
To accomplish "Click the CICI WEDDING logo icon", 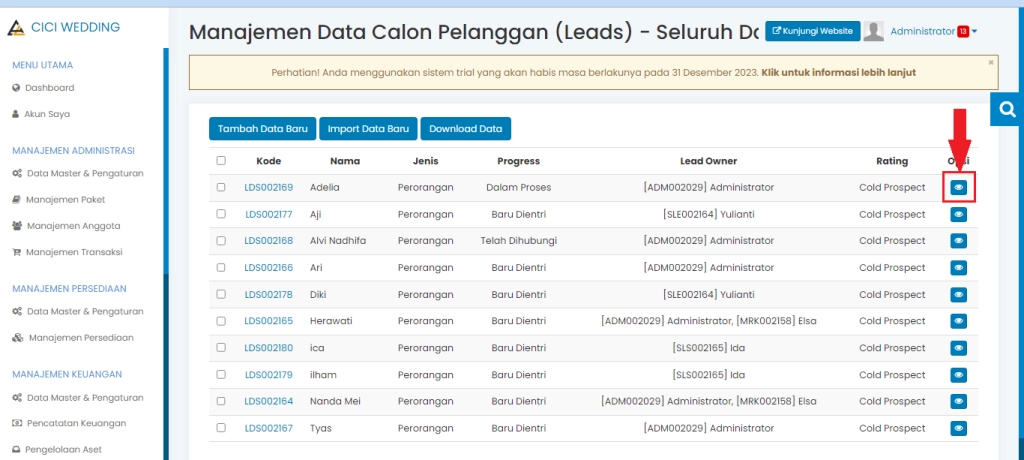I will (15, 27).
